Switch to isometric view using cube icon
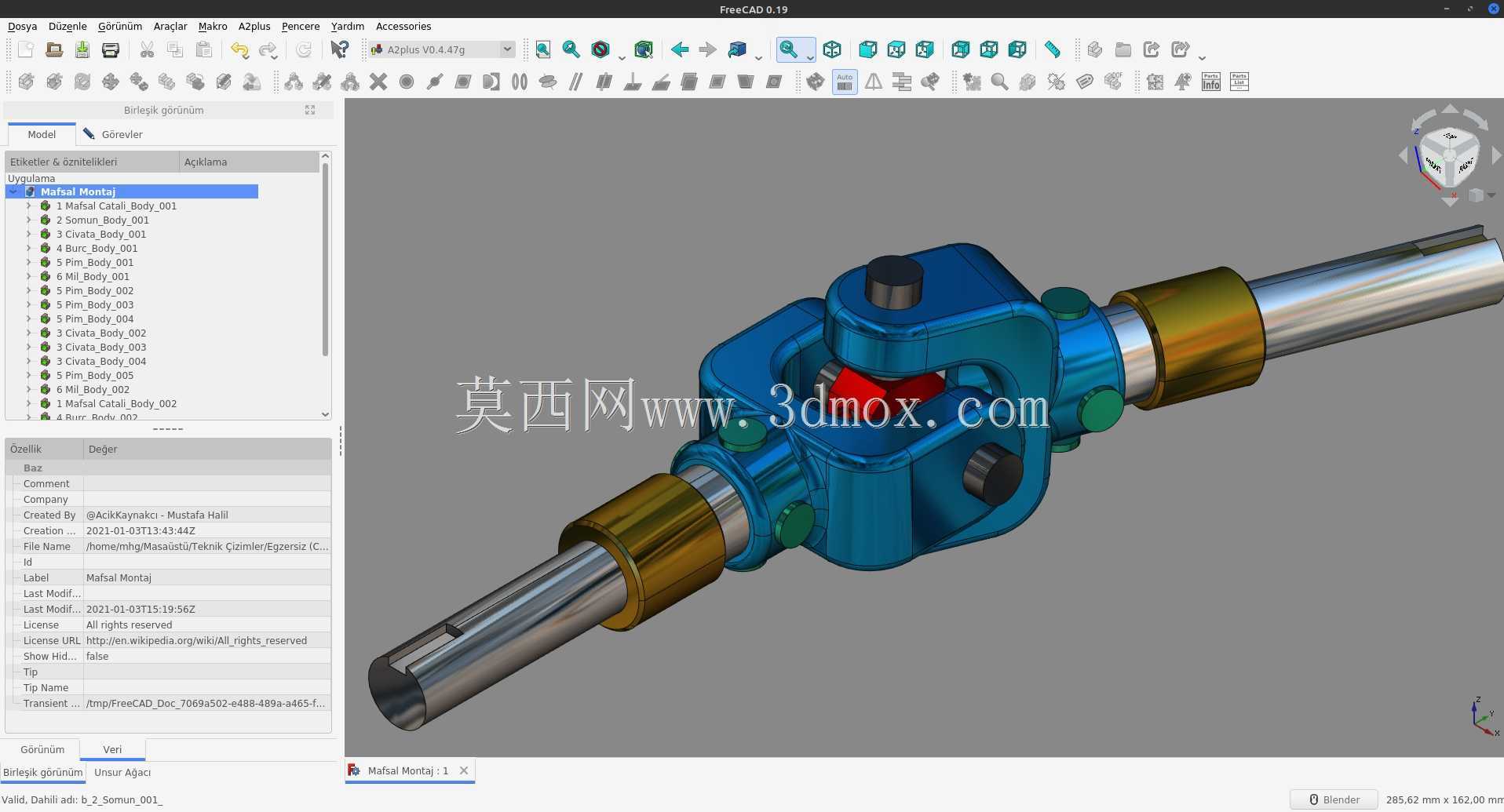The image size is (1504, 812). pyautogui.click(x=832, y=50)
